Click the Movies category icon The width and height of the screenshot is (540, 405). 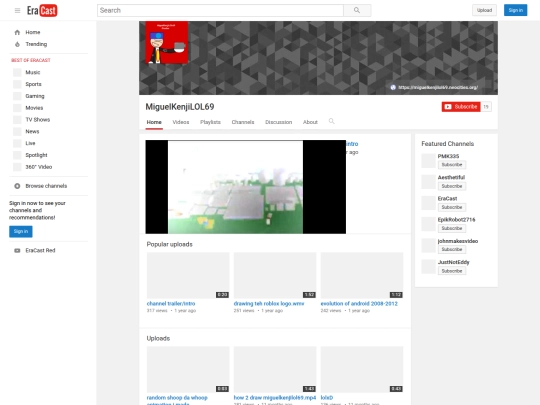17,108
